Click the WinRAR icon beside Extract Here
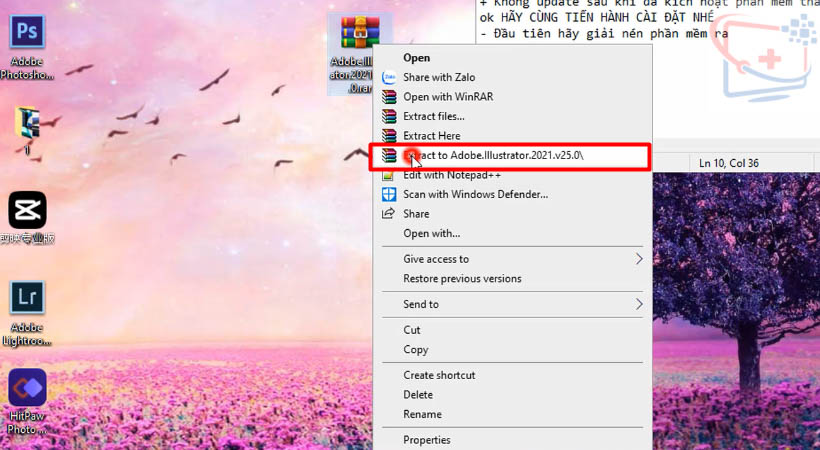 point(389,136)
